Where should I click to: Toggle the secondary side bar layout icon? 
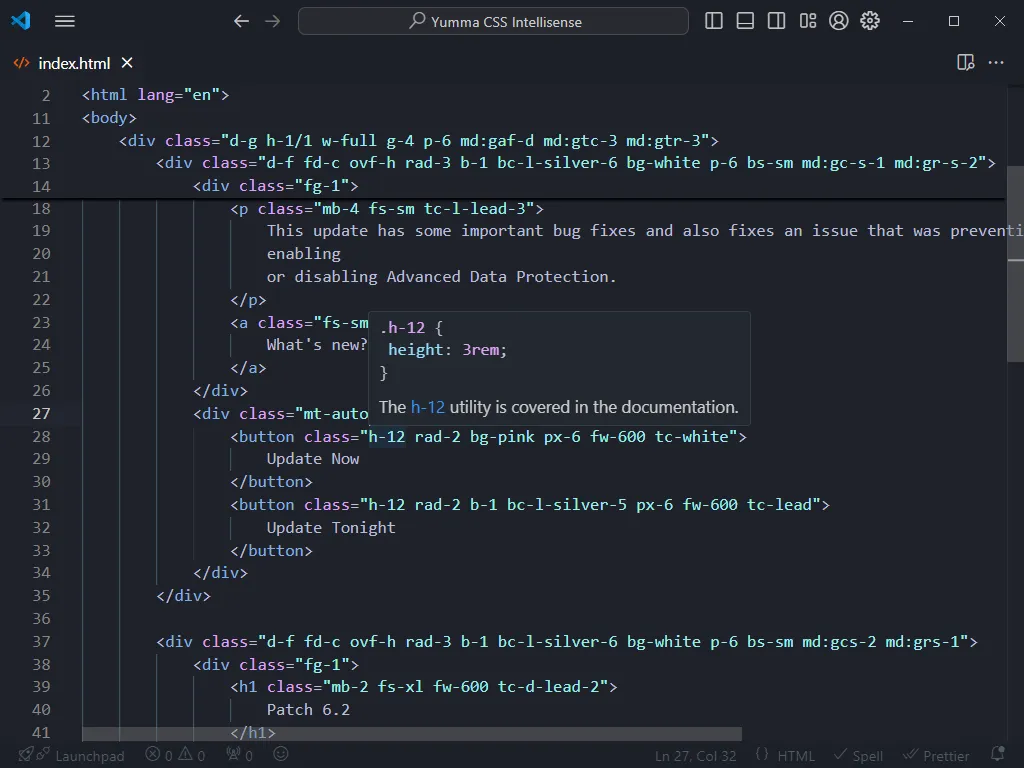pos(776,22)
